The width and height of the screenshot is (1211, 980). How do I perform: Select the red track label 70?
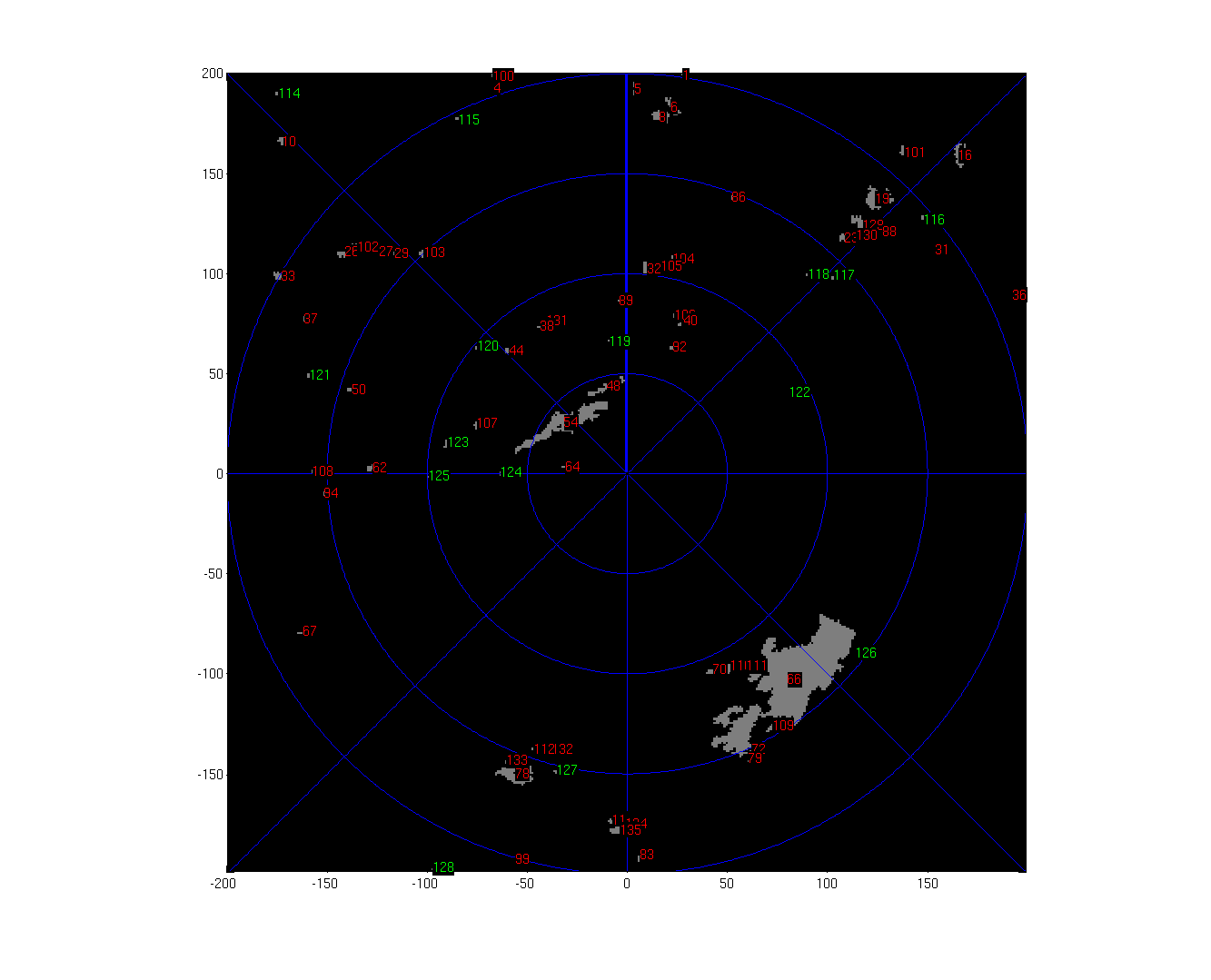click(720, 669)
